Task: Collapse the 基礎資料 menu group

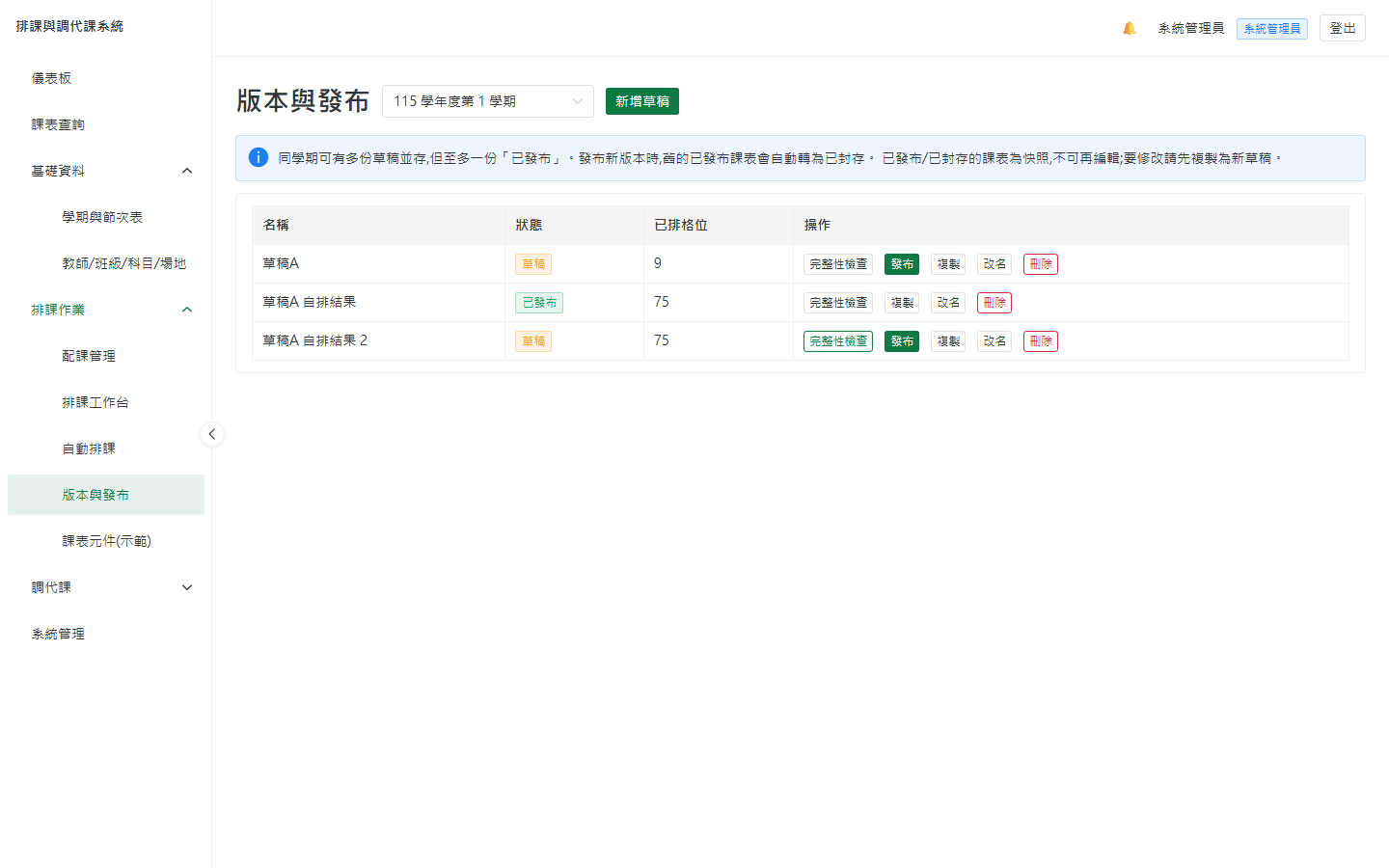Action: coord(106,171)
